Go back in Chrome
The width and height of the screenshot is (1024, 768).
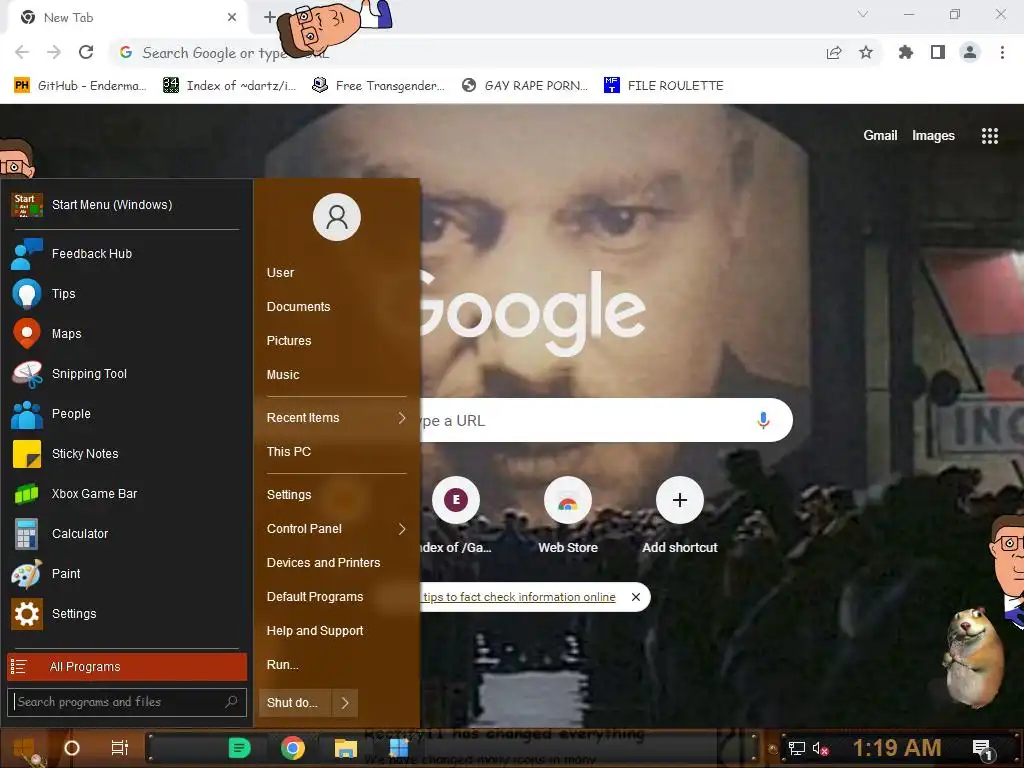click(22, 52)
